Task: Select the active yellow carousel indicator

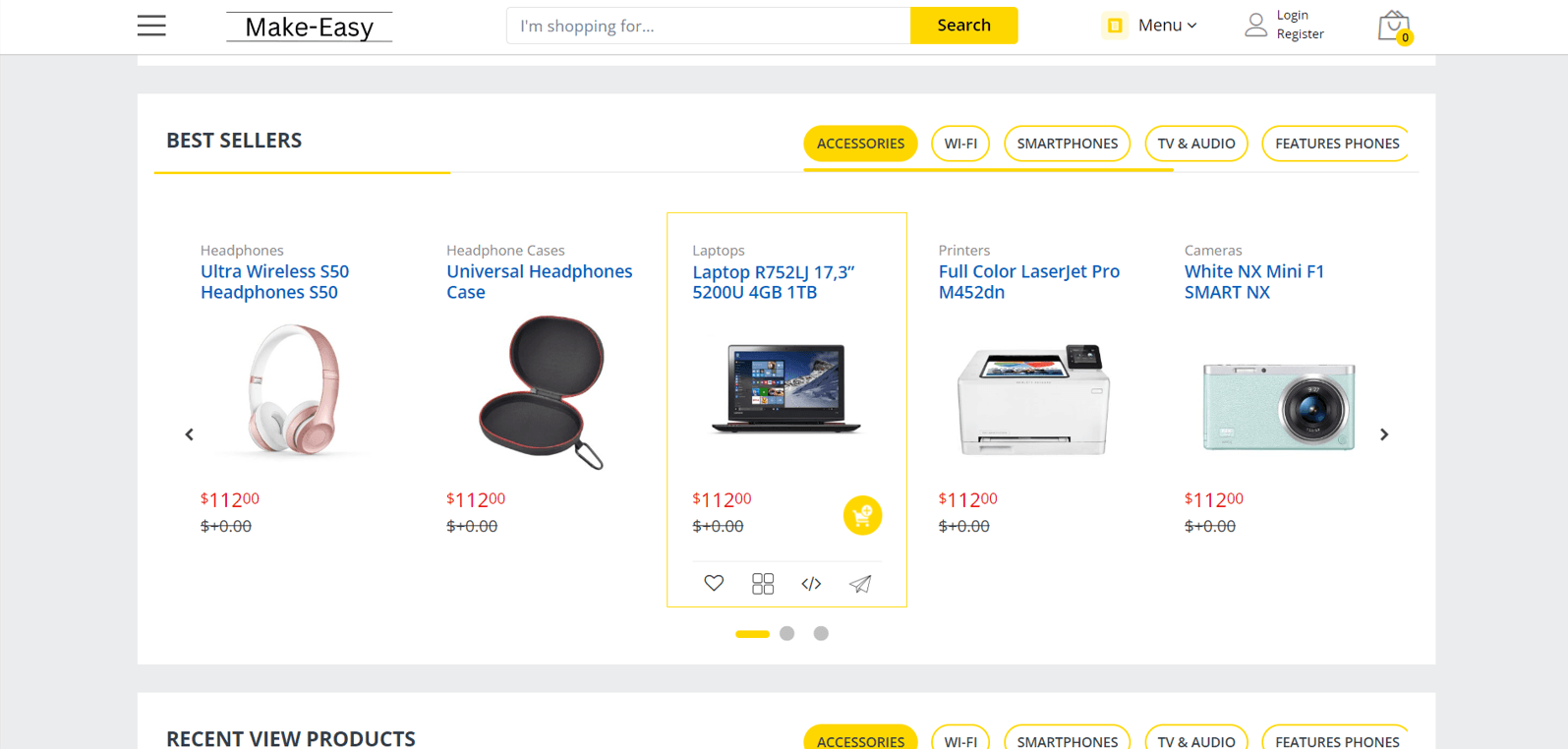Action: [x=752, y=634]
